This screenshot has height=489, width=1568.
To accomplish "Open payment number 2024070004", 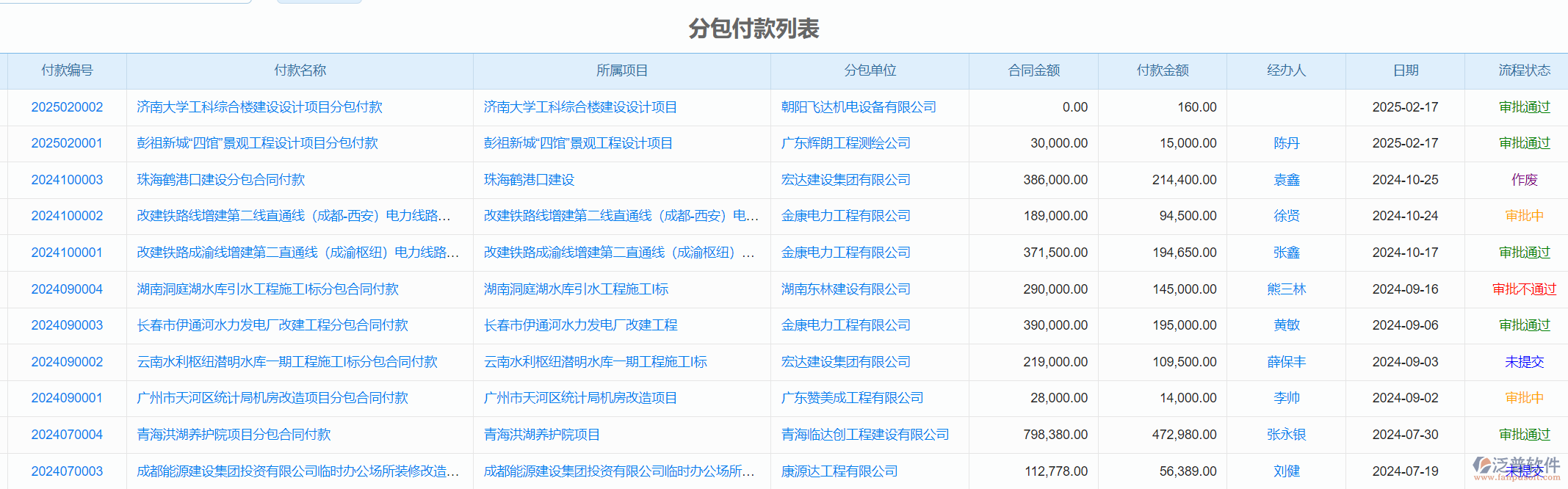I will tap(67, 435).
